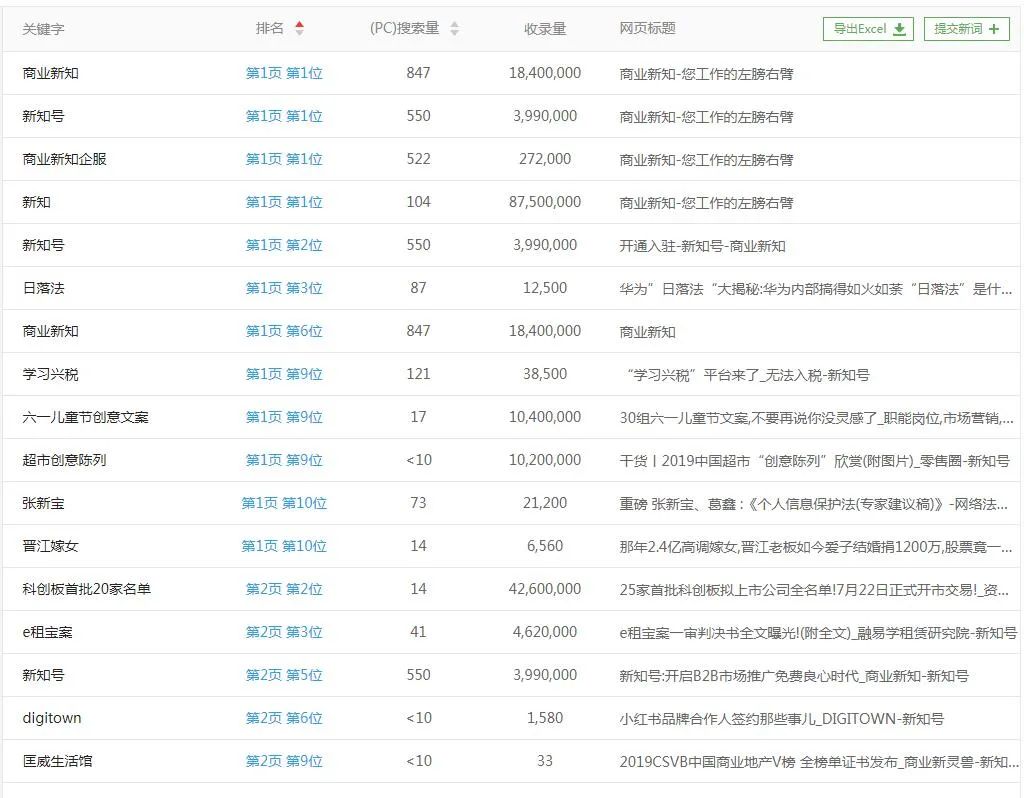
Task: Select the keyword 商业新知企服
Action: pyautogui.click(x=64, y=159)
